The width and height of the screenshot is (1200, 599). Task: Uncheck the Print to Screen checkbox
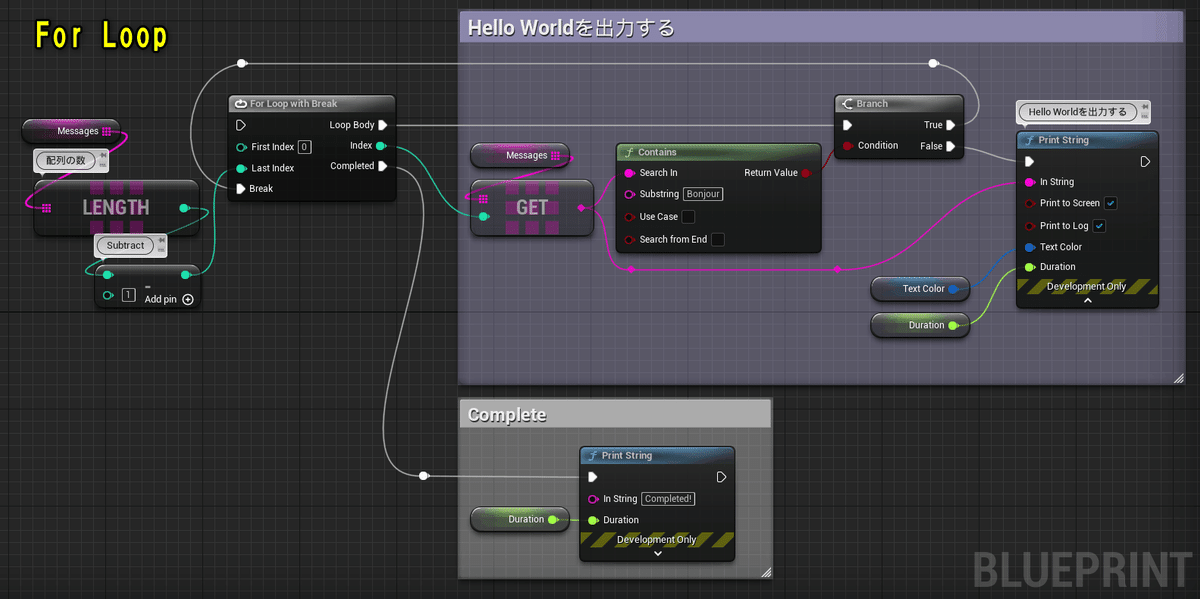(x=1111, y=203)
